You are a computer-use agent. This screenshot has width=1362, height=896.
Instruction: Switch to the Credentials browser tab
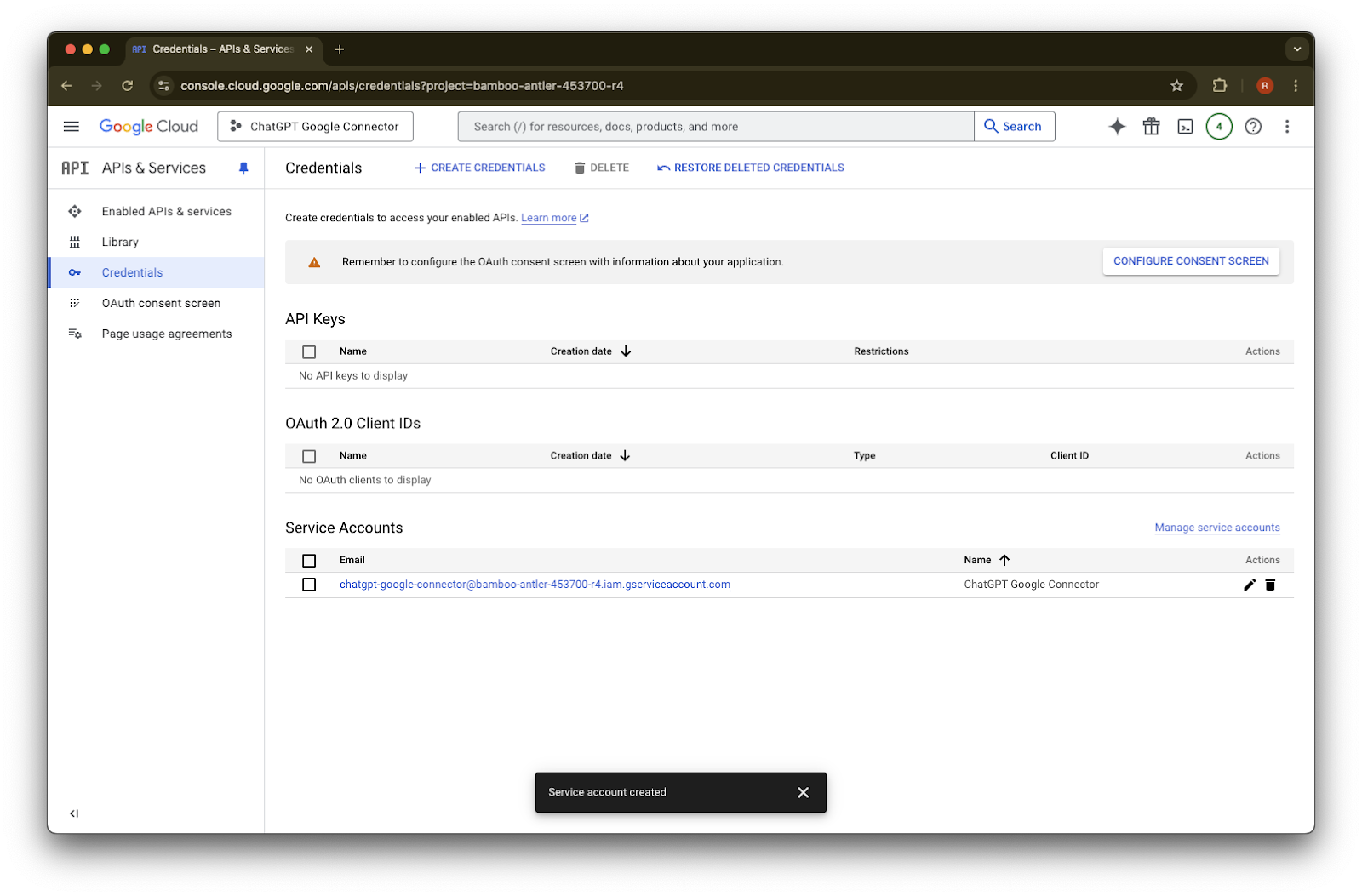click(222, 49)
